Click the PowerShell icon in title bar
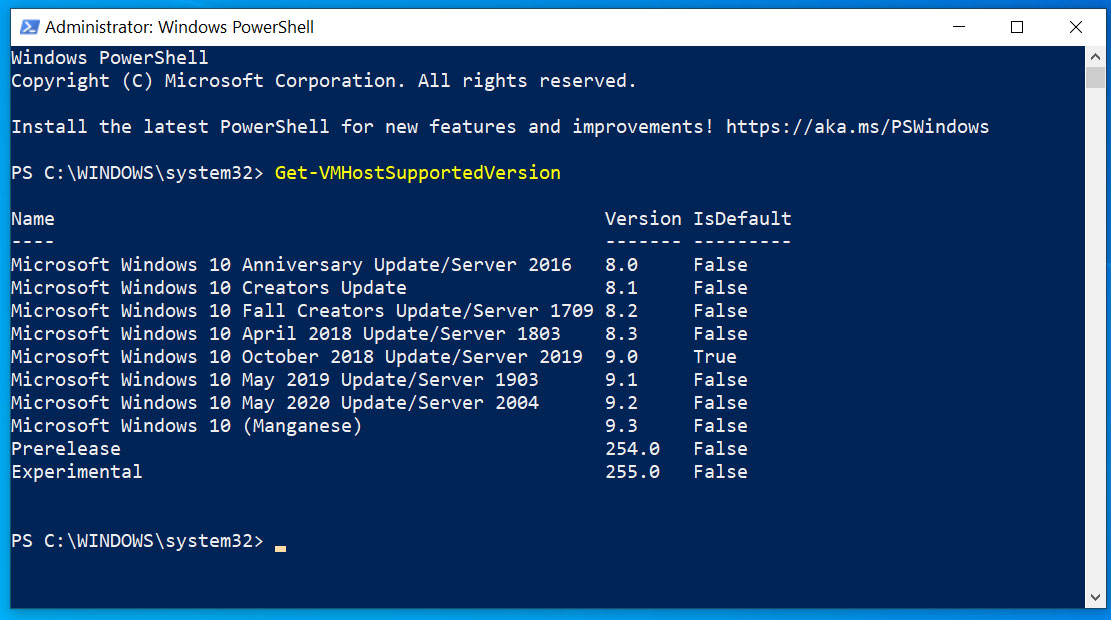The height and width of the screenshot is (620, 1111). [x=30, y=27]
